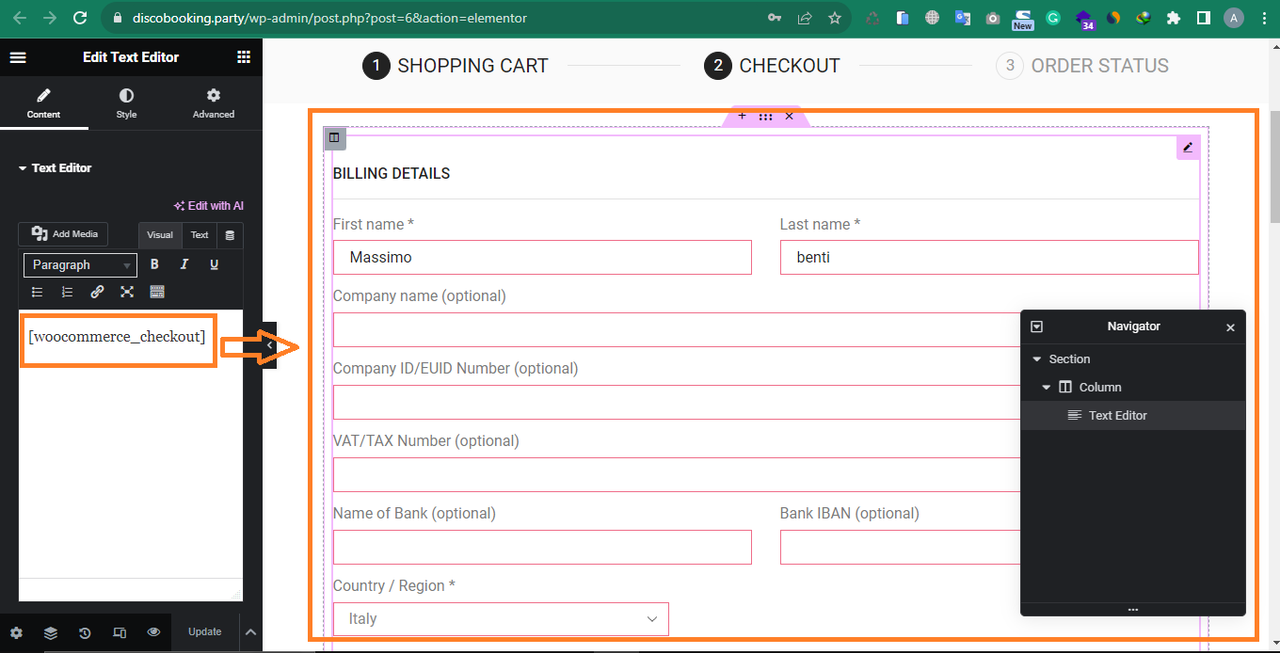Click the Edit with AI link
Screen dimensions: 1280x653
pyautogui.click(x=208, y=206)
